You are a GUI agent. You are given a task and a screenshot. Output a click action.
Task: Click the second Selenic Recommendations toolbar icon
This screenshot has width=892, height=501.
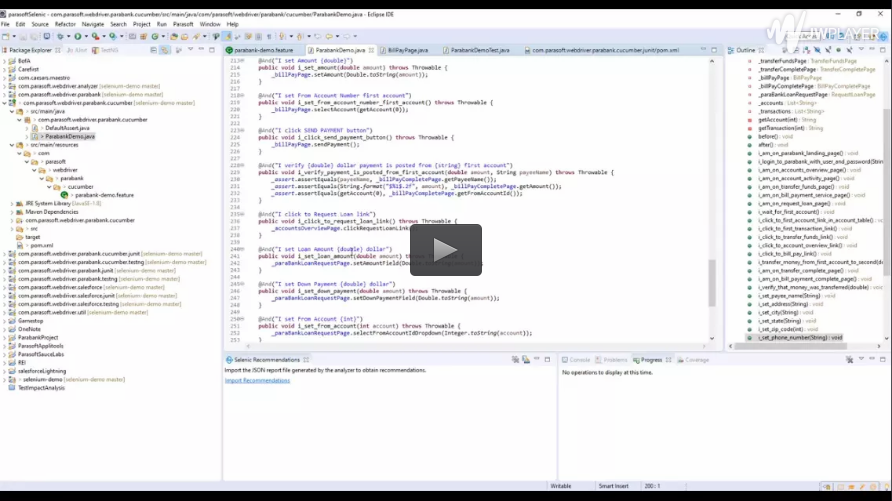tap(526, 360)
